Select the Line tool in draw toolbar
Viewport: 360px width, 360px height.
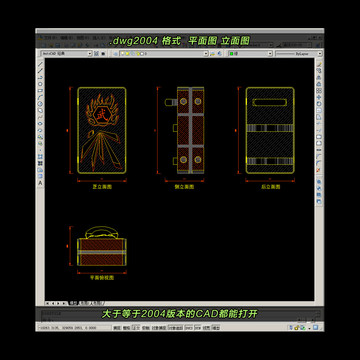(x=40, y=64)
